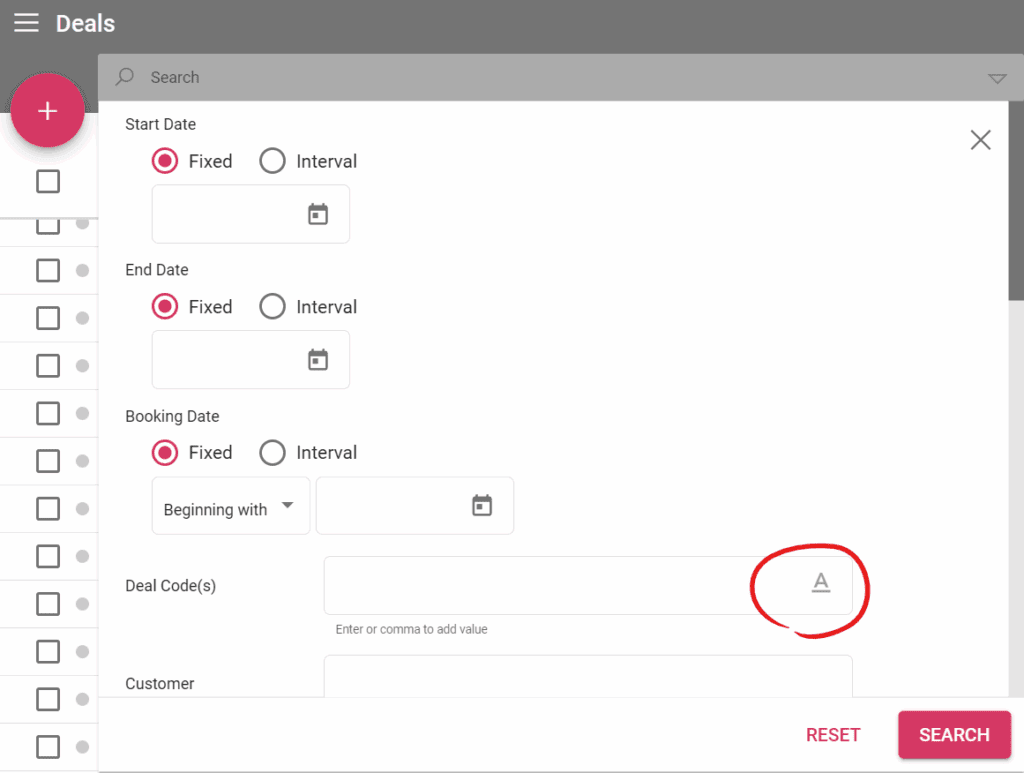
Task: Click the pink add deal plus button
Action: pyautogui.click(x=47, y=111)
